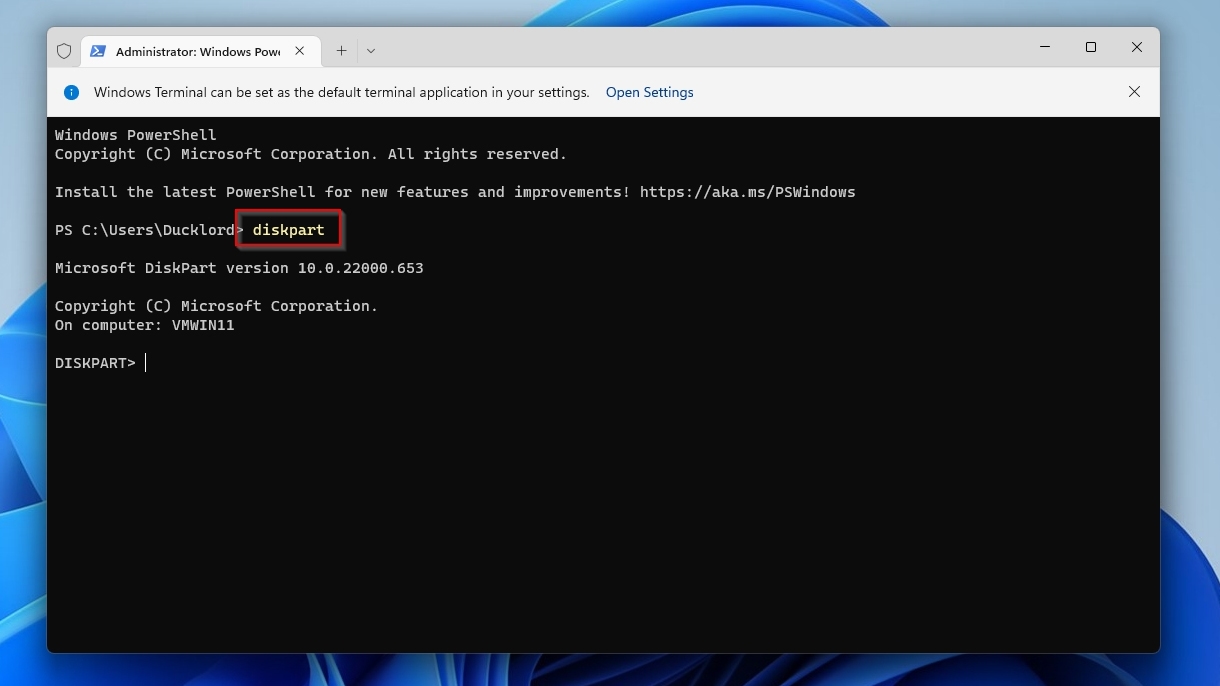
Task: Click the PS C:\Users\Ducklord prompt text
Action: point(146,229)
